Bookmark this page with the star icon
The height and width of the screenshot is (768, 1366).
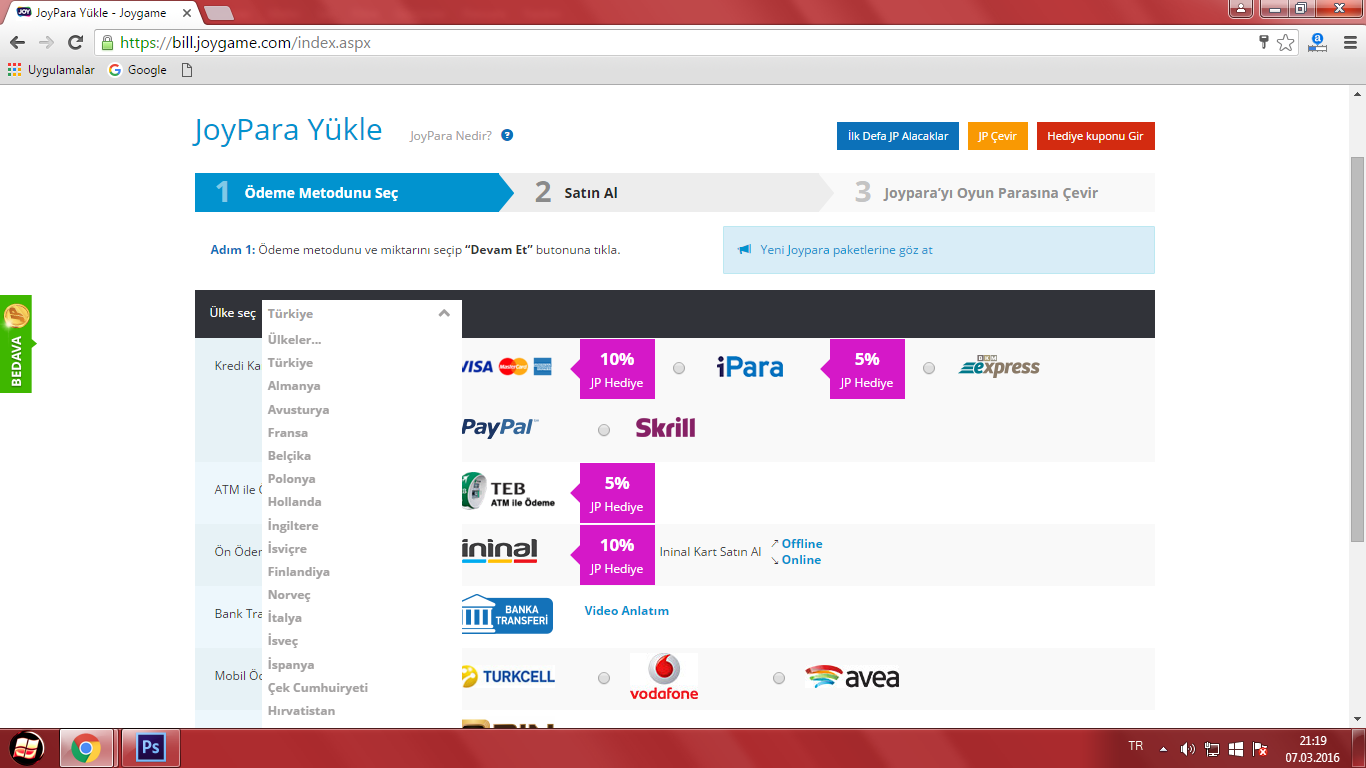1286,43
